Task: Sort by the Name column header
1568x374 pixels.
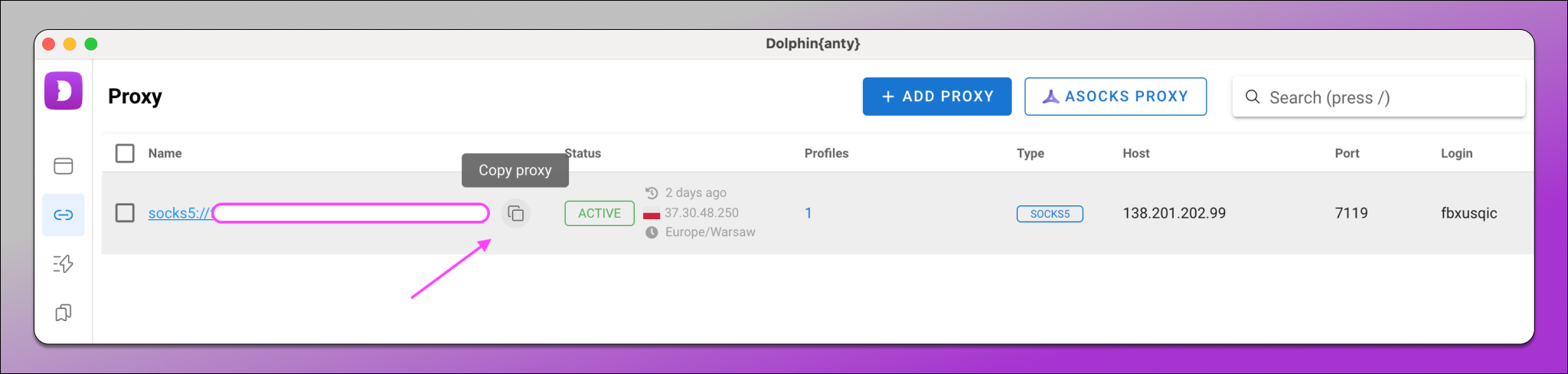Action: (x=165, y=153)
